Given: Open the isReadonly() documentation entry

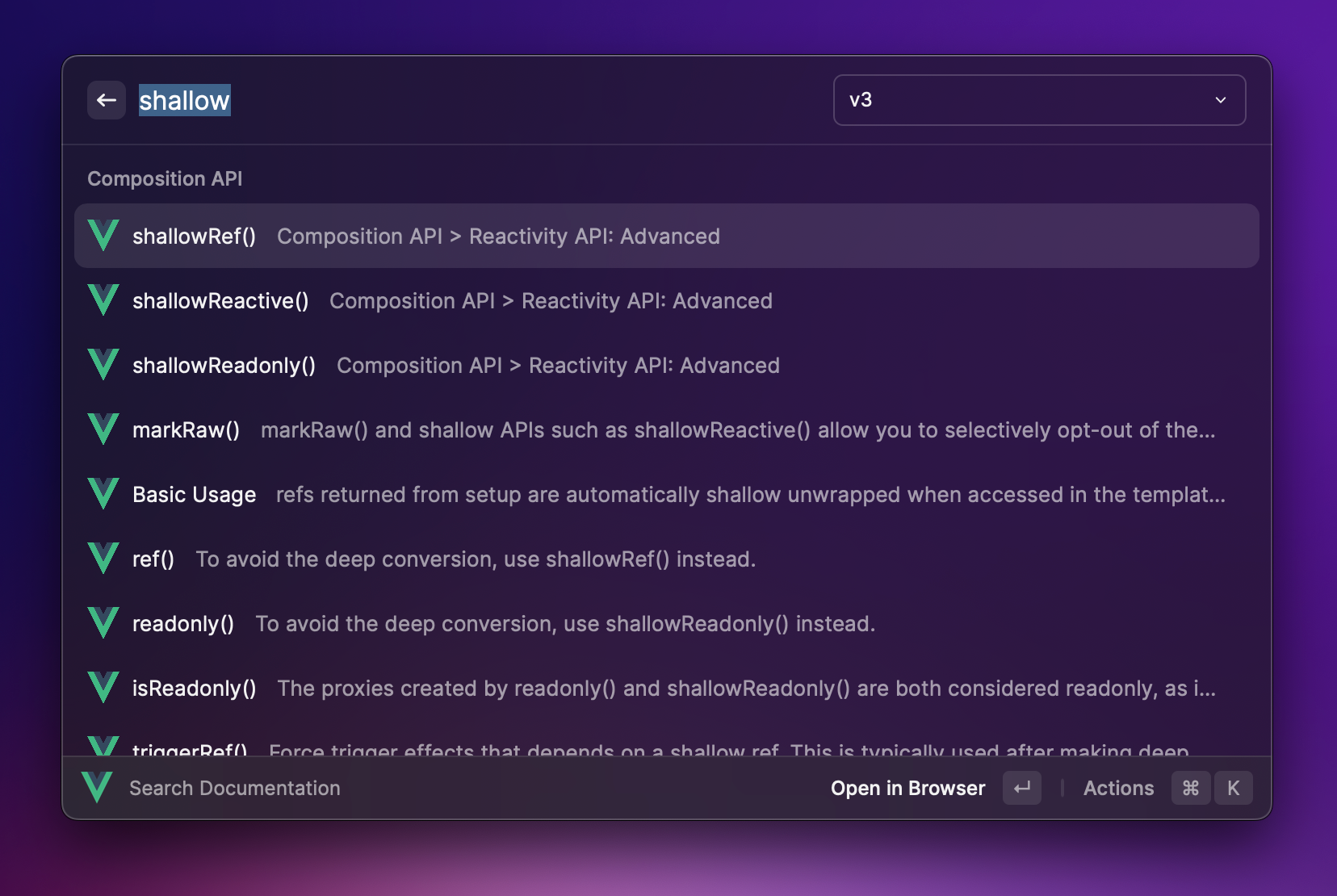Looking at the screenshot, I should [194, 689].
